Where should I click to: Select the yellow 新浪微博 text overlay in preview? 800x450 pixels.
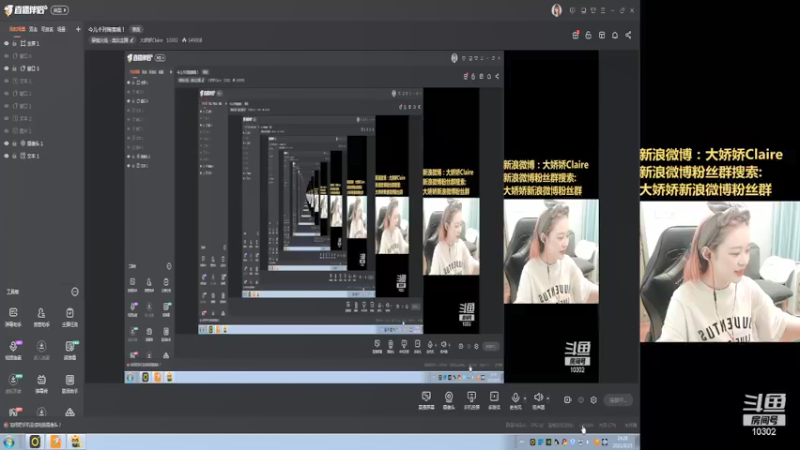(711, 172)
